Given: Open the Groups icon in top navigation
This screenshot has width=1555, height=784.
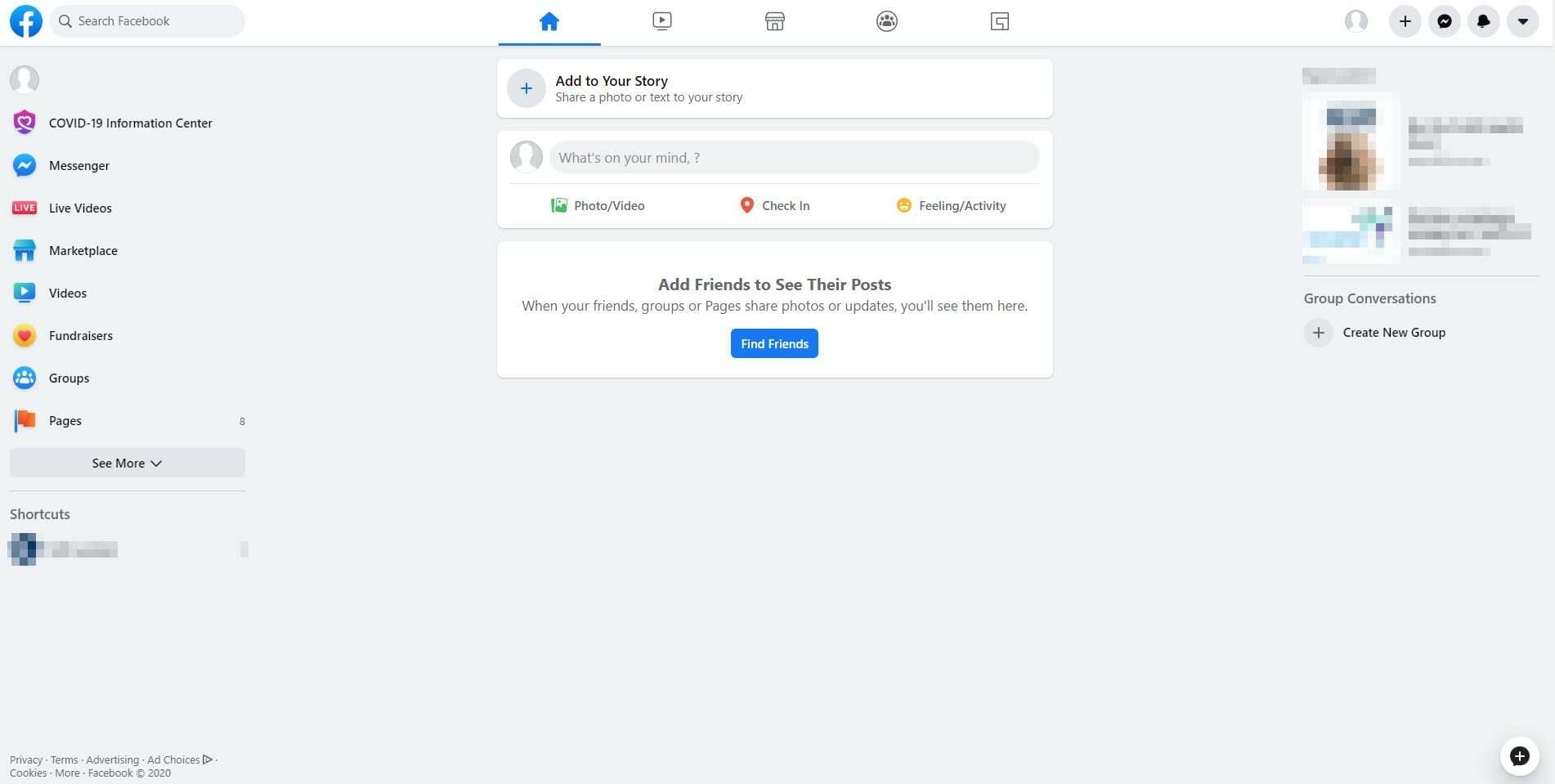Looking at the screenshot, I should [887, 21].
